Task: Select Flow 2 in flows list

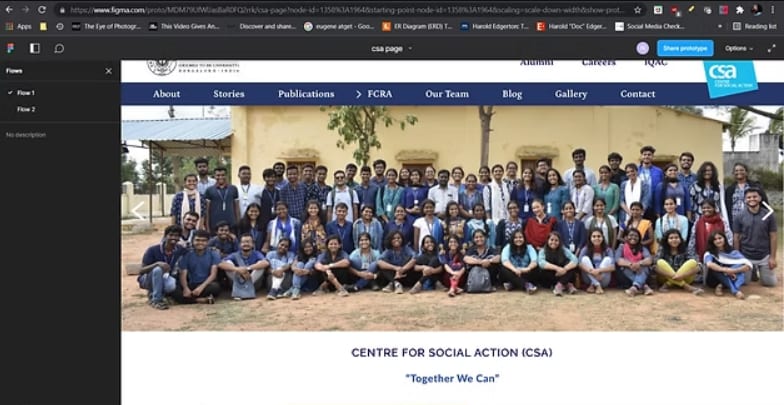Action: point(26,109)
